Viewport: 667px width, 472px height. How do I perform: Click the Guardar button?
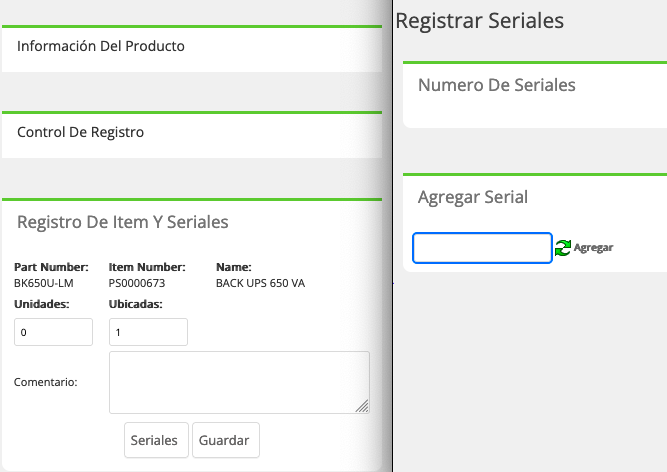pos(226,440)
